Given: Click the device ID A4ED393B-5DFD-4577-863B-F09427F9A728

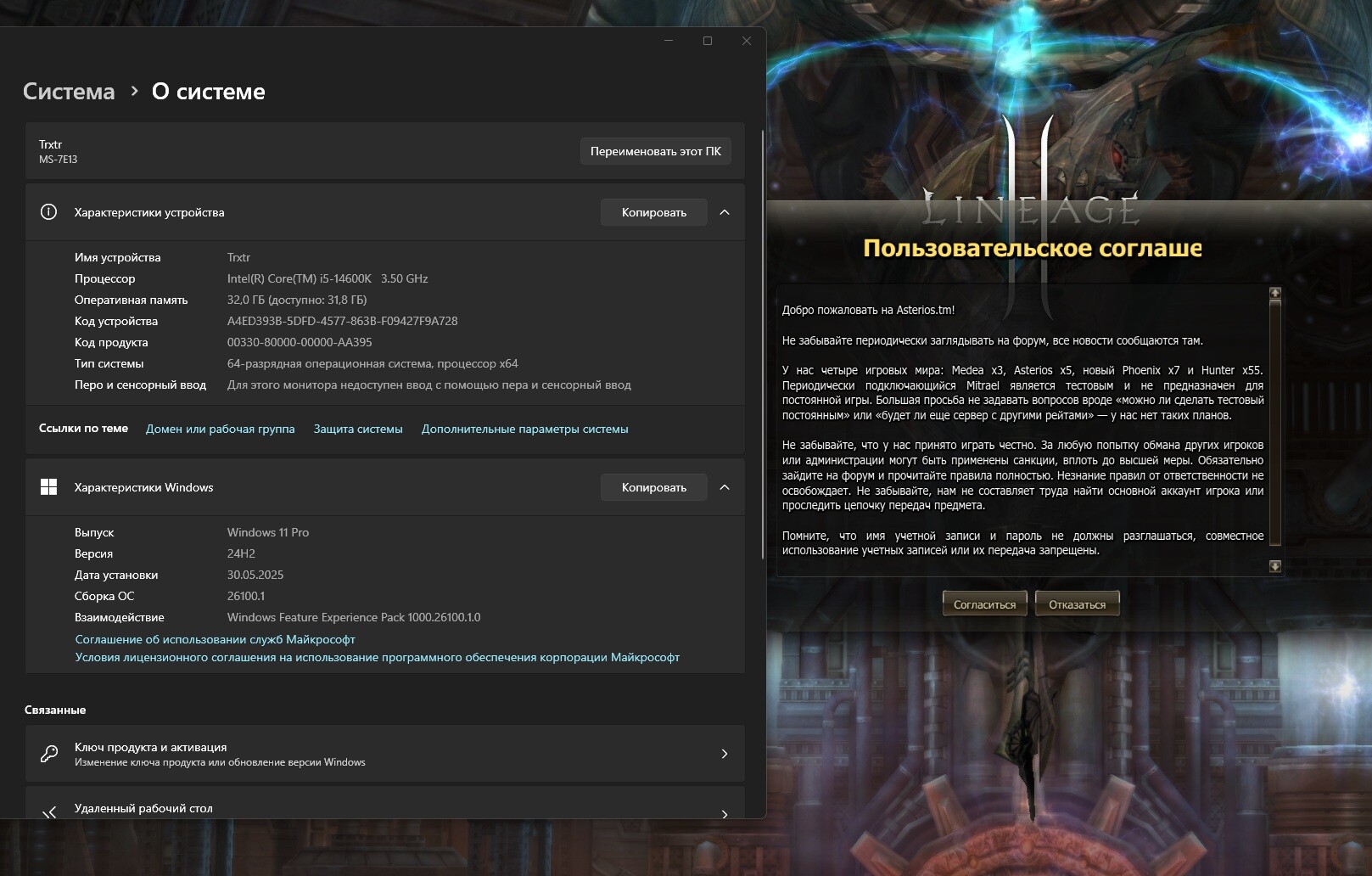Looking at the screenshot, I should click(342, 321).
